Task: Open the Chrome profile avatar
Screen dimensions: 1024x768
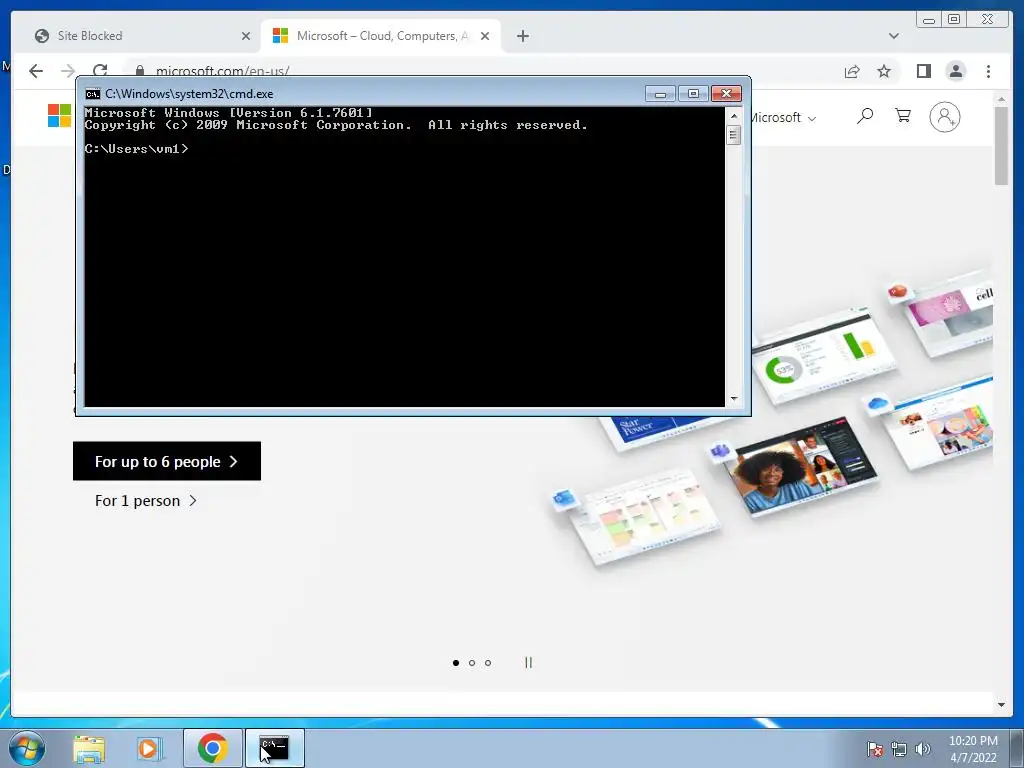Action: tap(955, 71)
